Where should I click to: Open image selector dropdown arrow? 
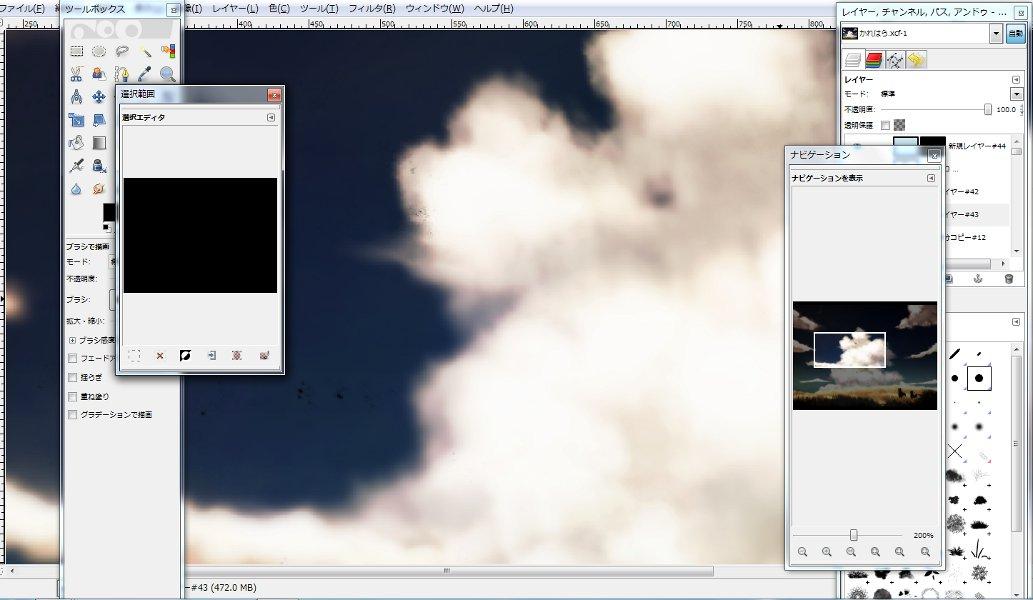996,34
